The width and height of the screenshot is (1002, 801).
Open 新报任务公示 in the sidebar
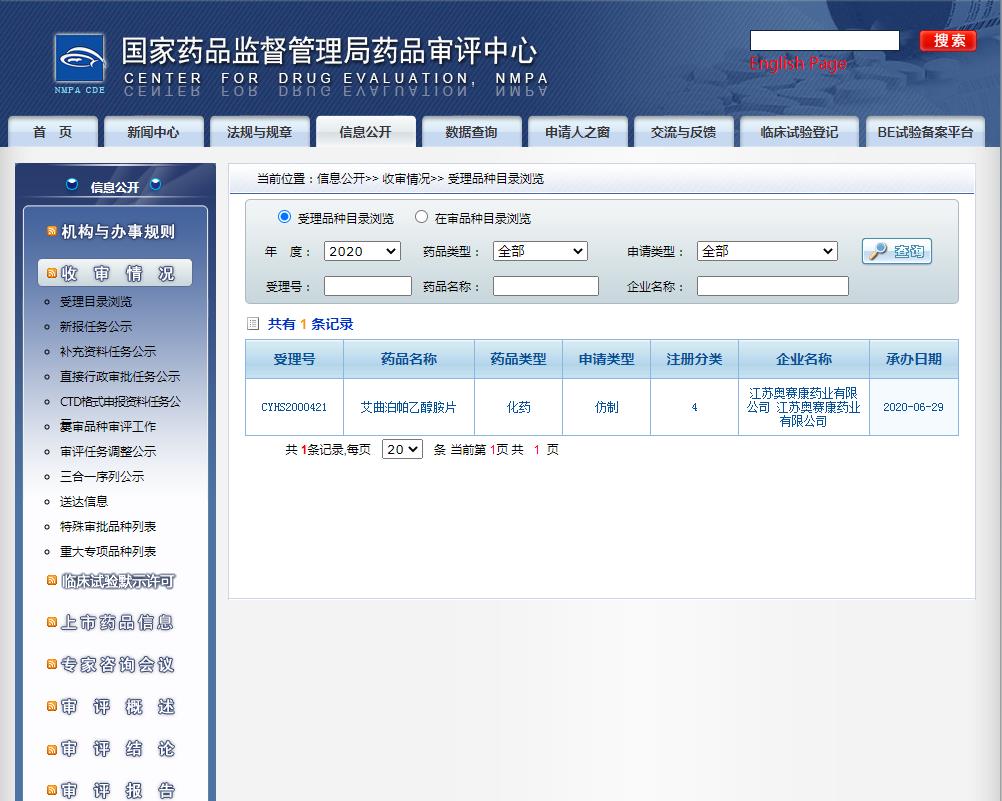tap(96, 326)
